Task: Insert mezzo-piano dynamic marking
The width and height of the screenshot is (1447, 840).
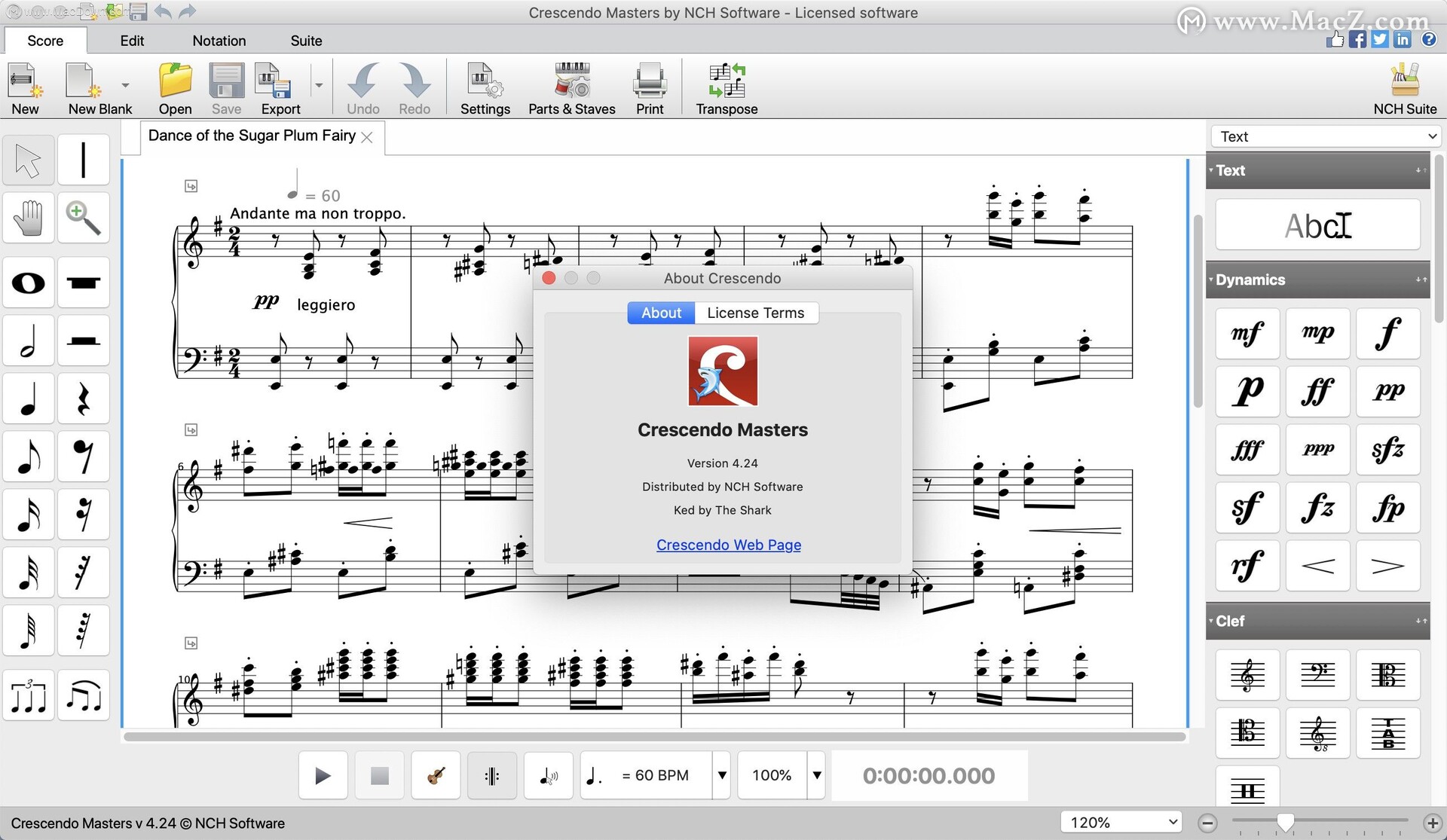Action: tap(1317, 333)
